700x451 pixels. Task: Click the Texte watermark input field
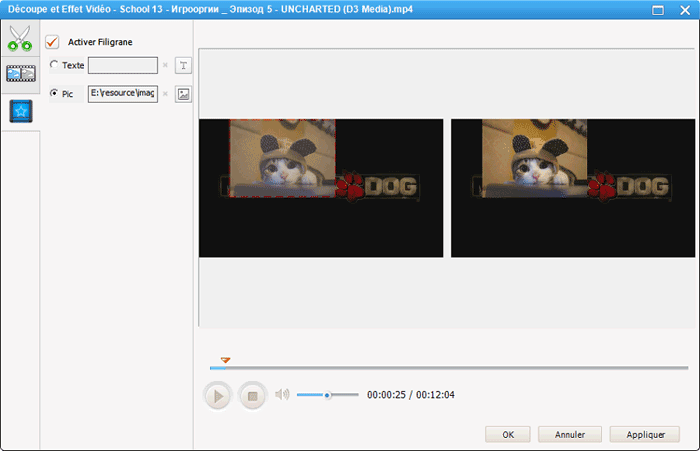coord(123,65)
